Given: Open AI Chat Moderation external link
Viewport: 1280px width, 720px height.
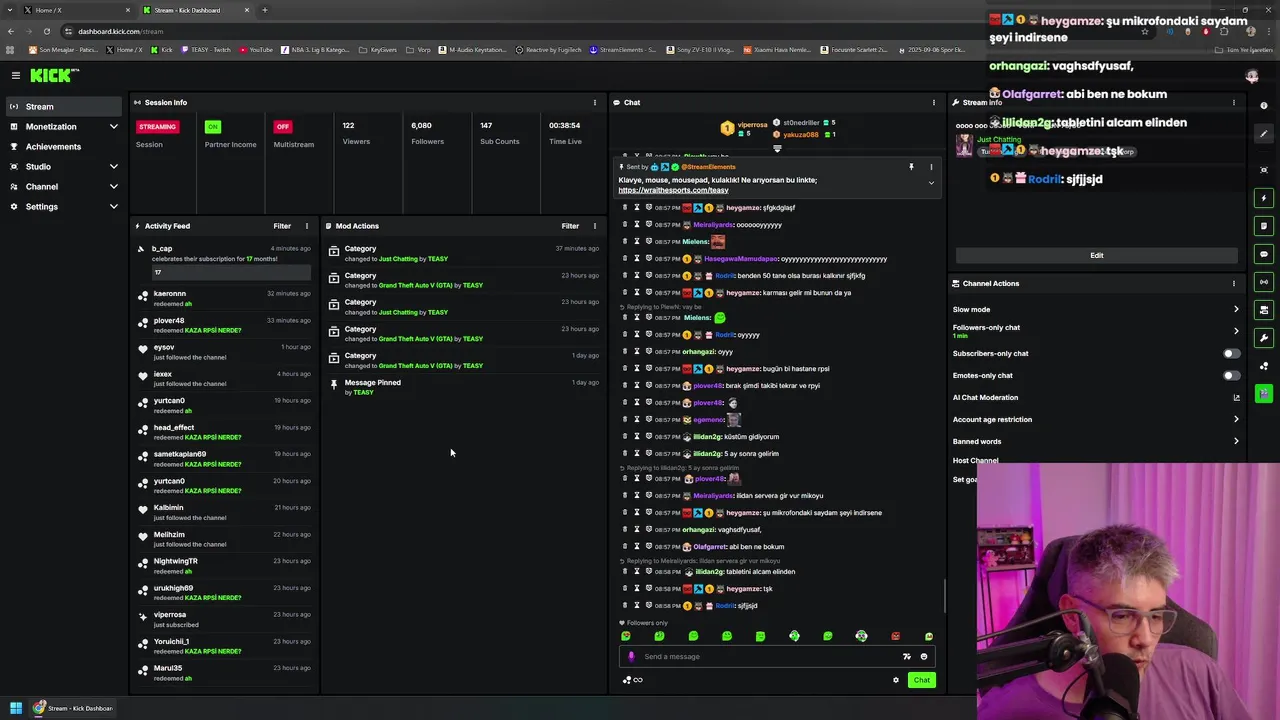Looking at the screenshot, I should coord(1236,398).
